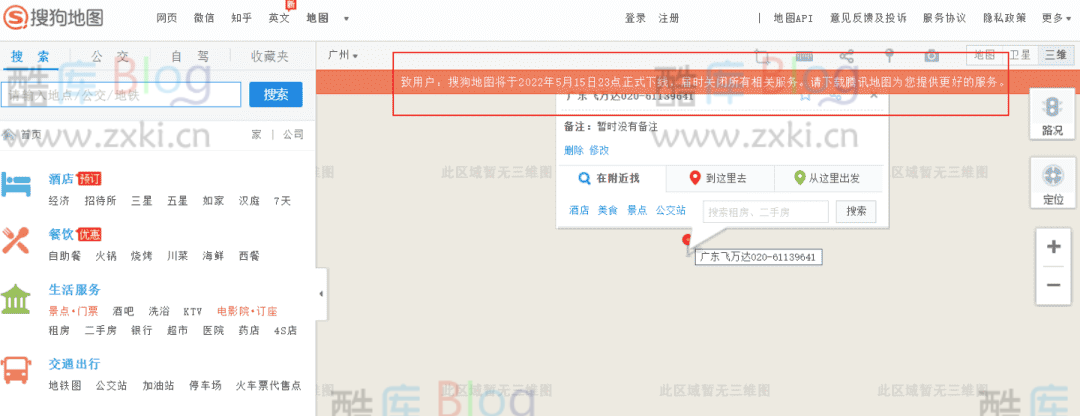Open the dropdown arrow after 地图 nav
The width and height of the screenshot is (1080, 416).
click(346, 19)
